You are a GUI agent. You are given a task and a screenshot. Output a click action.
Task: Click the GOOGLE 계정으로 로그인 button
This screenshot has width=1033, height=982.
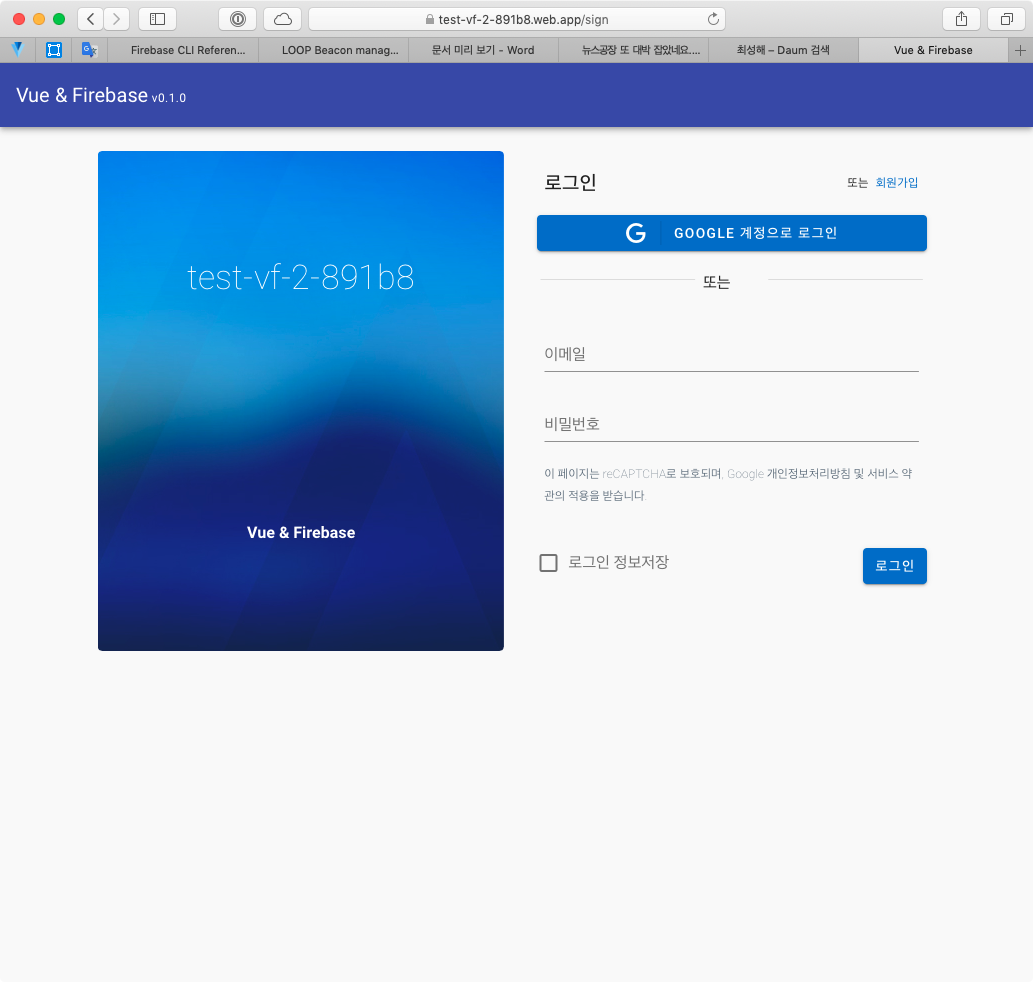(731, 232)
